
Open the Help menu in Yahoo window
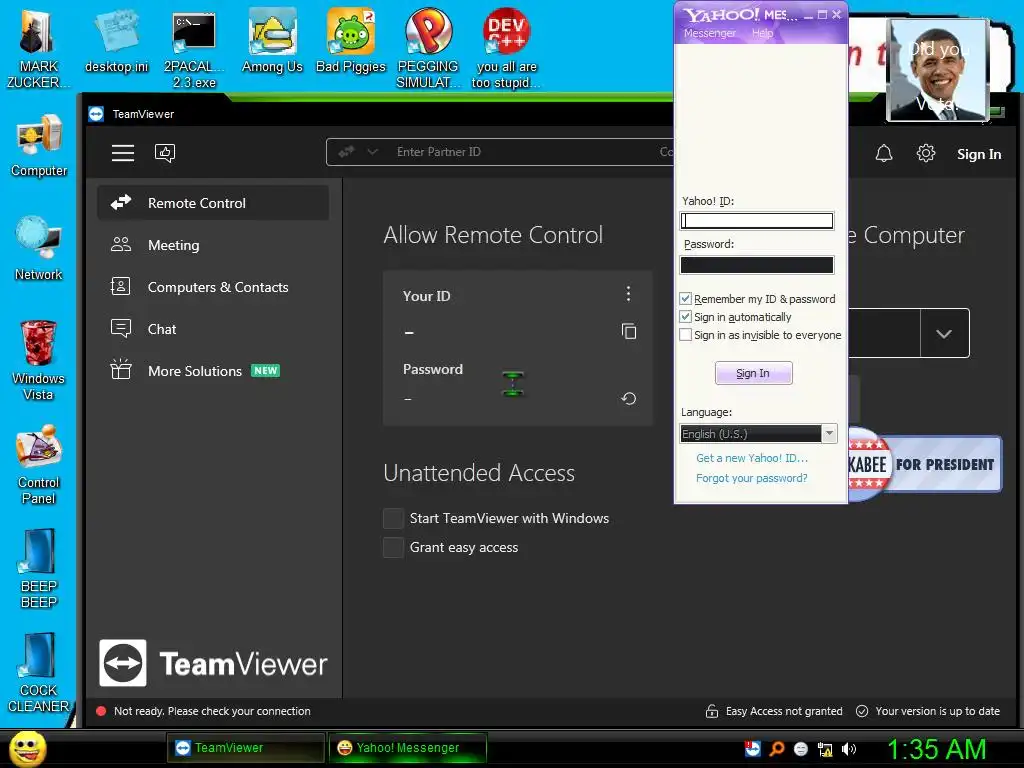(x=762, y=33)
